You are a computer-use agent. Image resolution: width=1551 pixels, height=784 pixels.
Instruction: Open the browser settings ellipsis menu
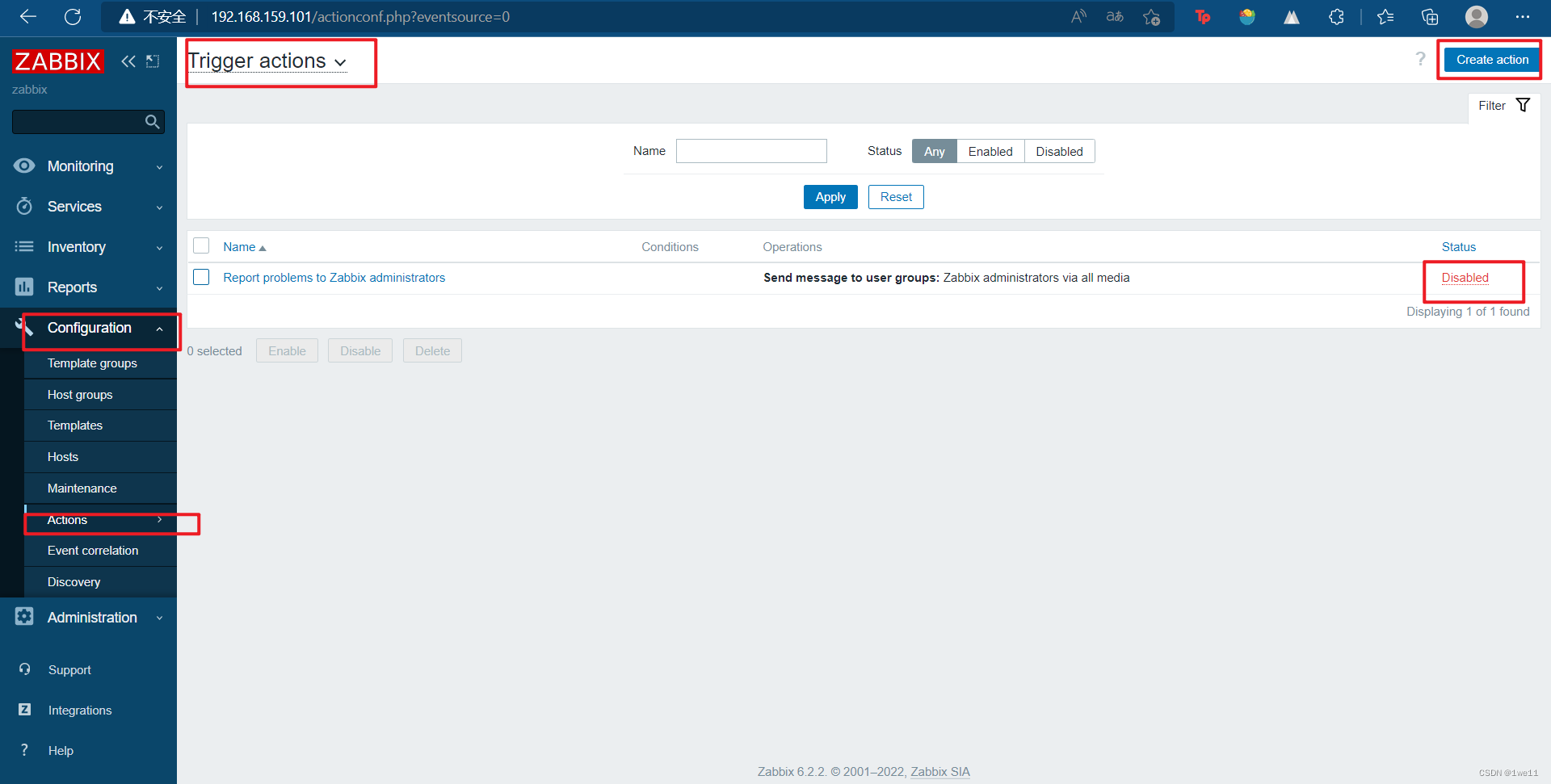(x=1523, y=16)
